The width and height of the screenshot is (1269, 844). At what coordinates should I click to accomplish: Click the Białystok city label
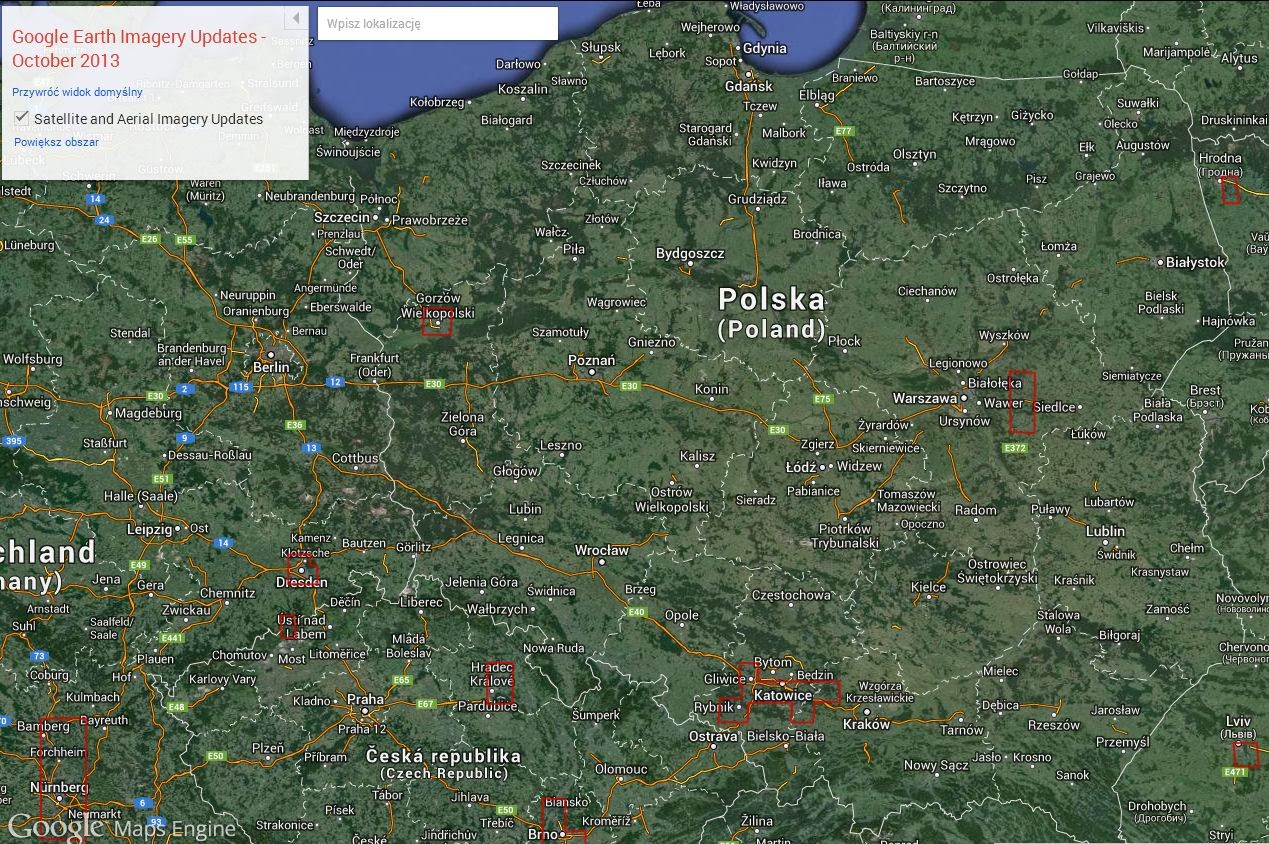click(x=1196, y=262)
